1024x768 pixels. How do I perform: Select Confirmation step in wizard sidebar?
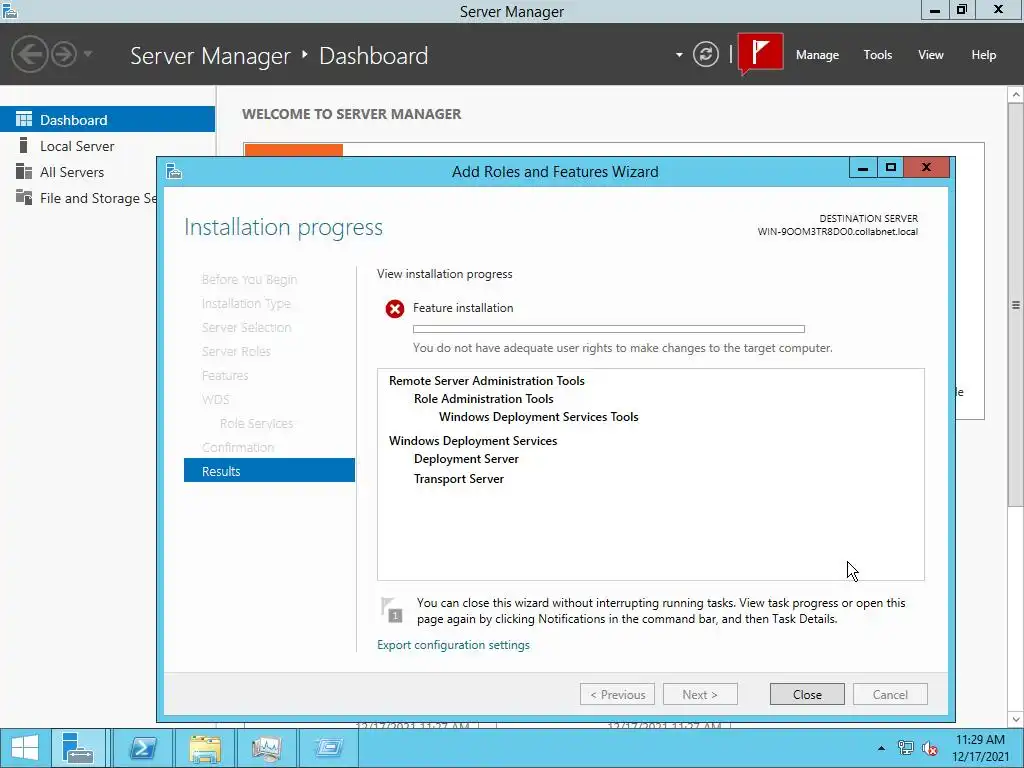(x=238, y=447)
